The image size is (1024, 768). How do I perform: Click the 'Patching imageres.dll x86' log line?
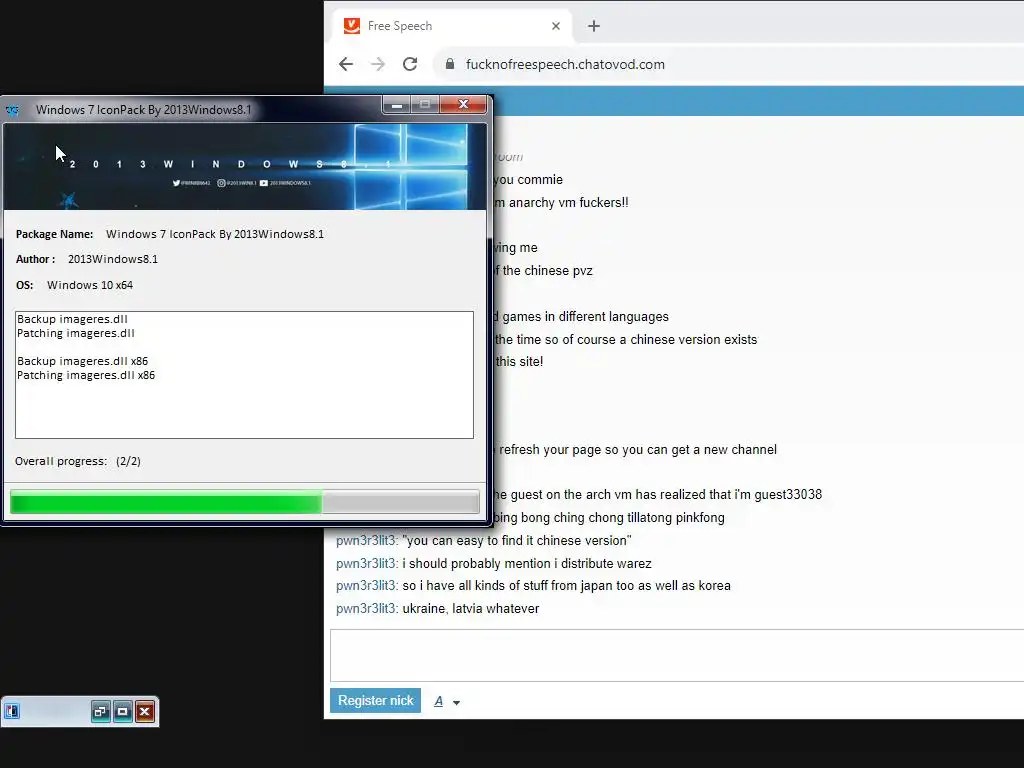pyautogui.click(x=86, y=376)
